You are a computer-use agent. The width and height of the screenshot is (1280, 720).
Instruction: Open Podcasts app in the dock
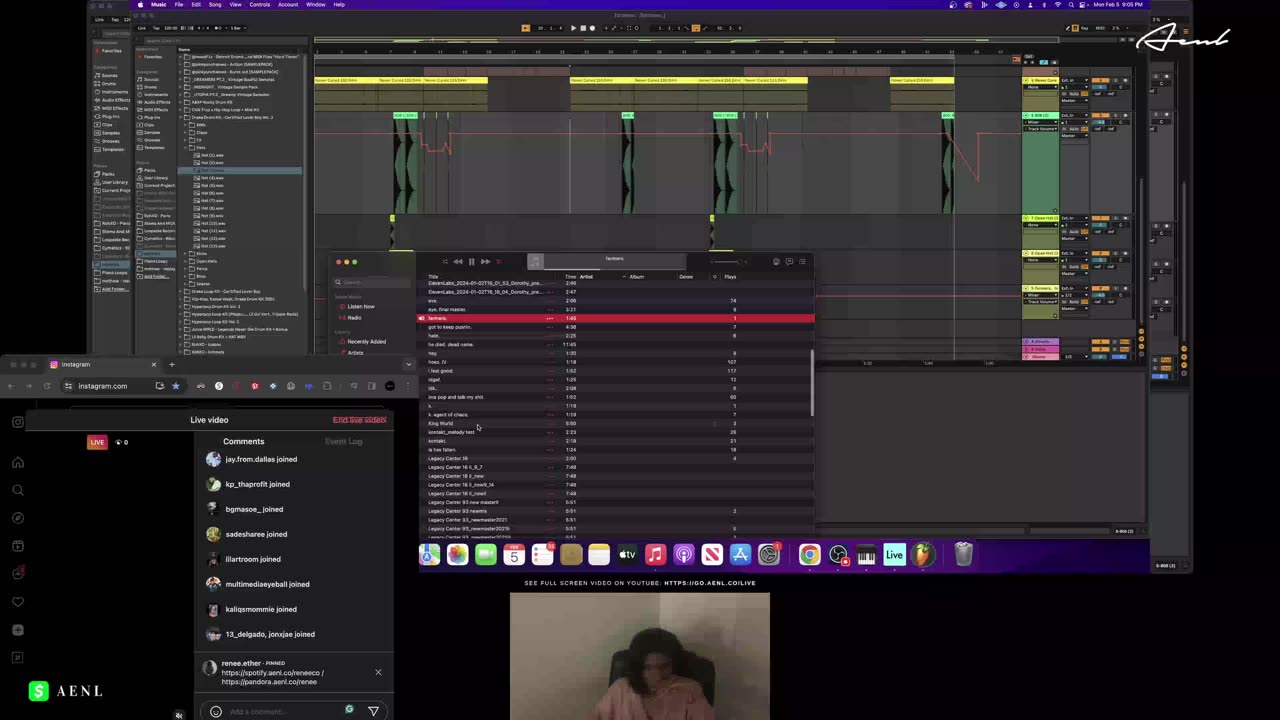pyautogui.click(x=684, y=555)
